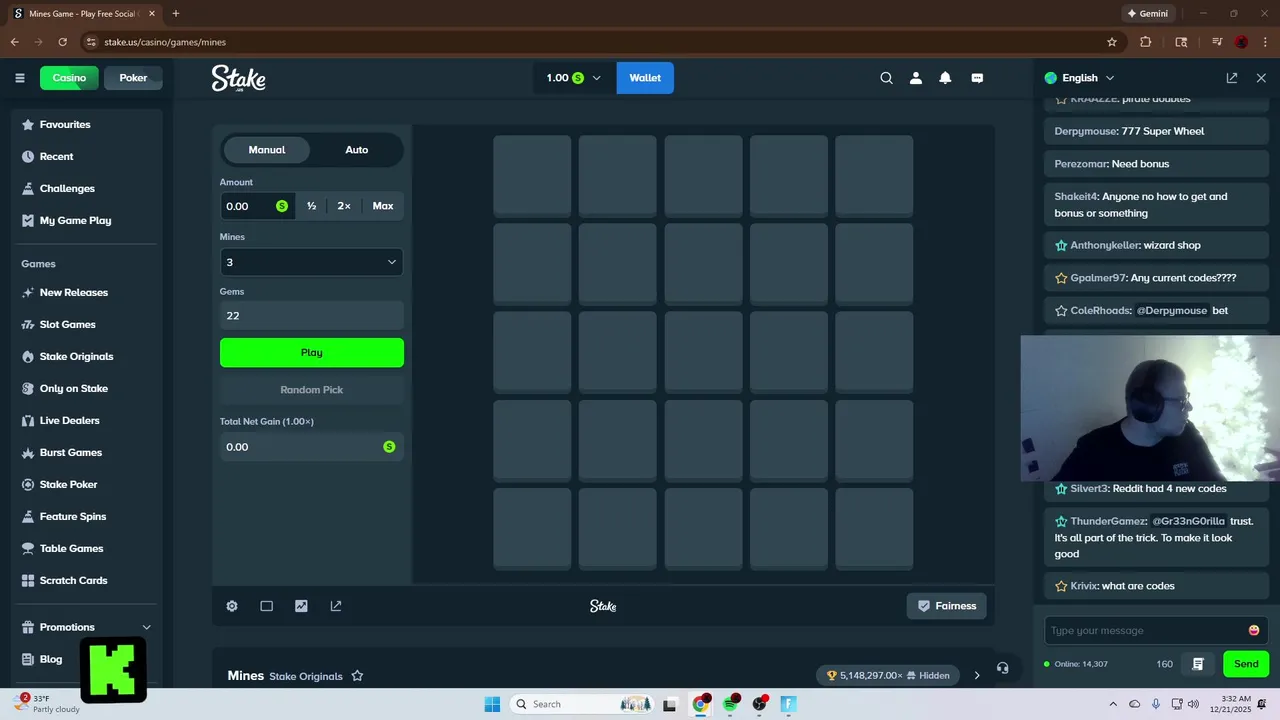Bookmark this page star icon
This screenshot has width=1280, height=720.
point(1111,42)
